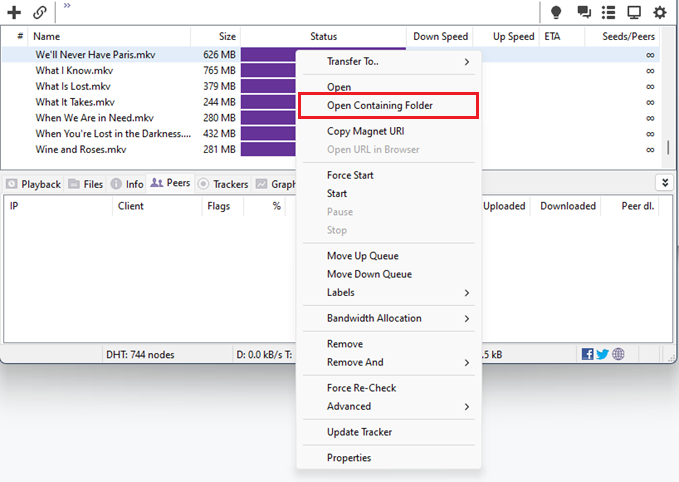Select Force Start in context menu
The image size is (679, 482).
[x=389, y=175]
